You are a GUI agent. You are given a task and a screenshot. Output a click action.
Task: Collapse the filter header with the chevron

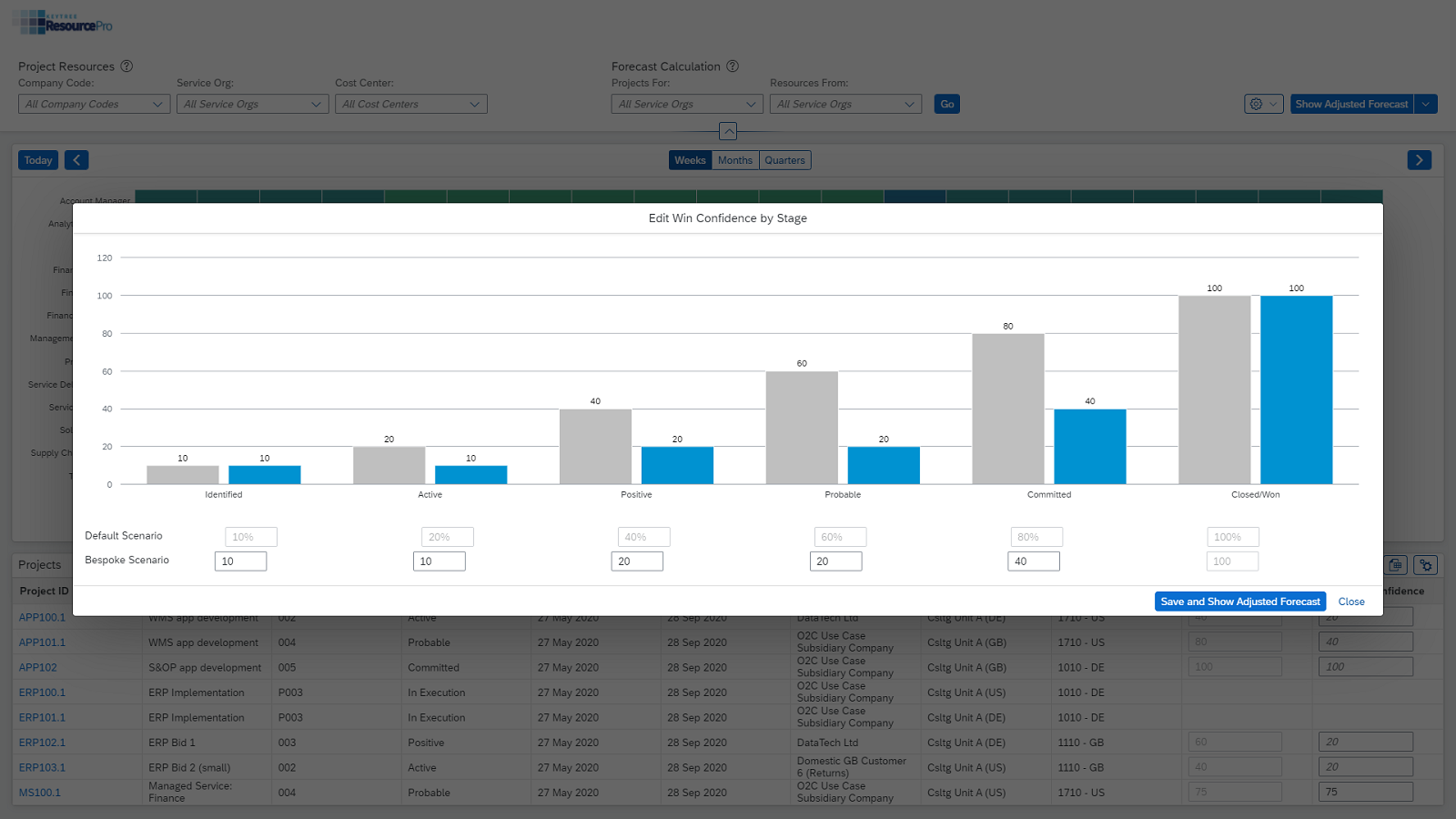click(x=728, y=131)
